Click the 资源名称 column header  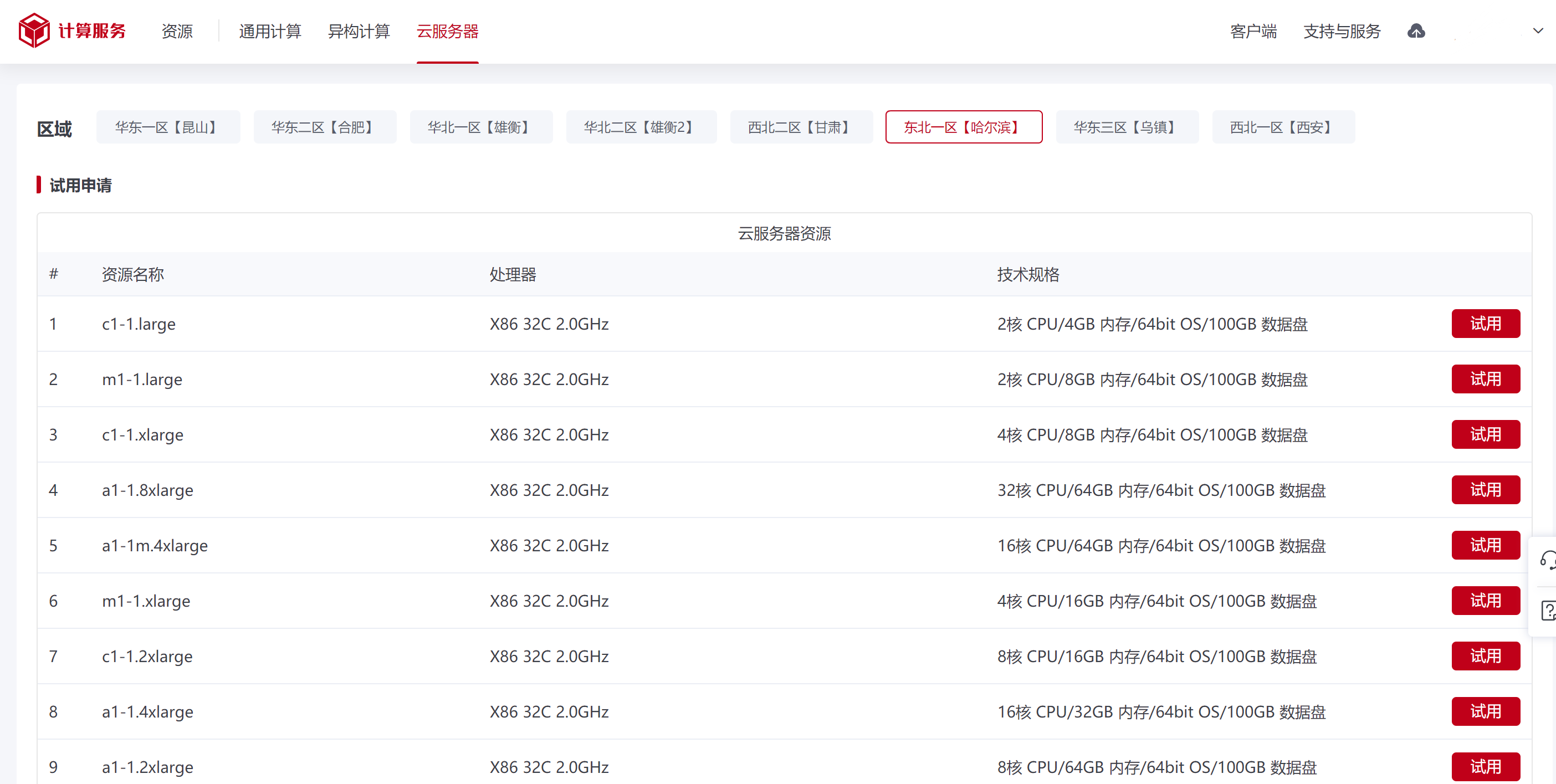coord(133,275)
